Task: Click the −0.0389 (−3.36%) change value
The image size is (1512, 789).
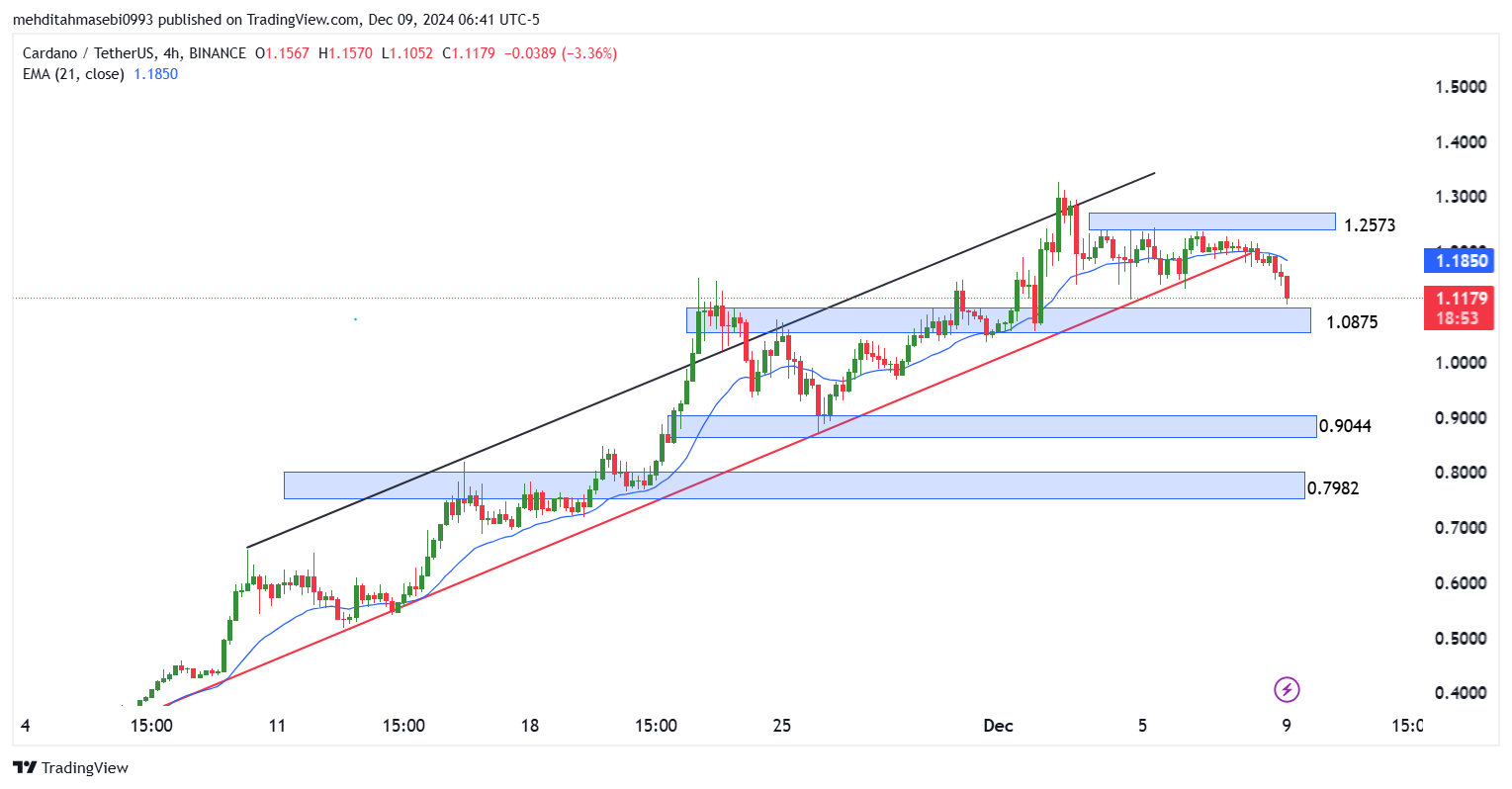Action: pyautogui.click(x=561, y=53)
